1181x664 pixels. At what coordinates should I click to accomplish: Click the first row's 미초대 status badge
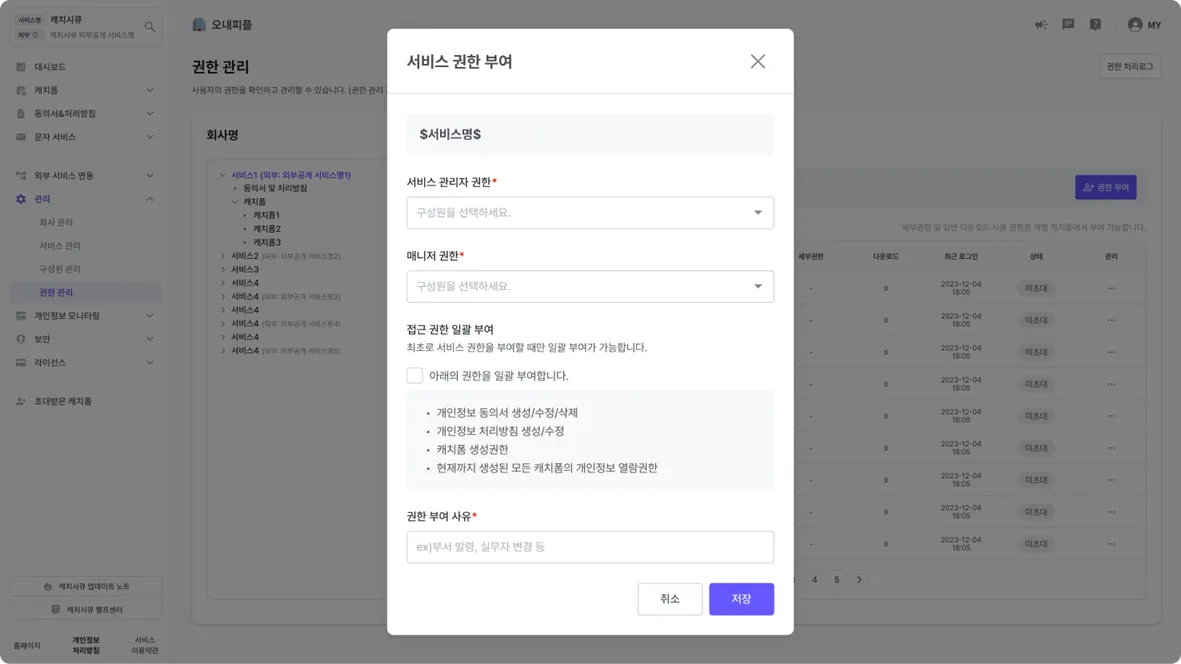1036,288
